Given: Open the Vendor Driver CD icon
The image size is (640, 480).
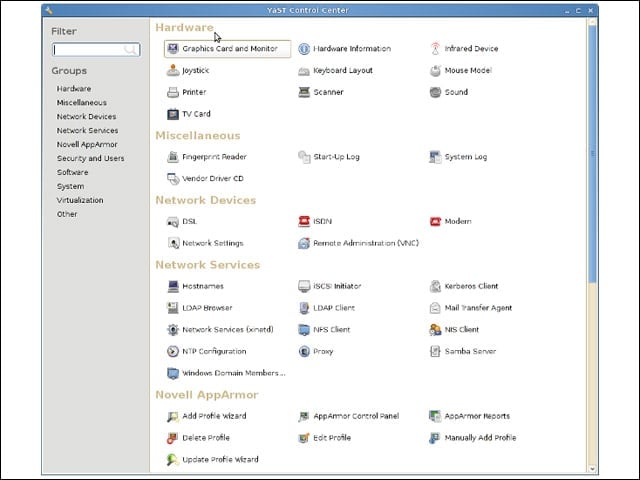Looking at the screenshot, I should [x=173, y=179].
